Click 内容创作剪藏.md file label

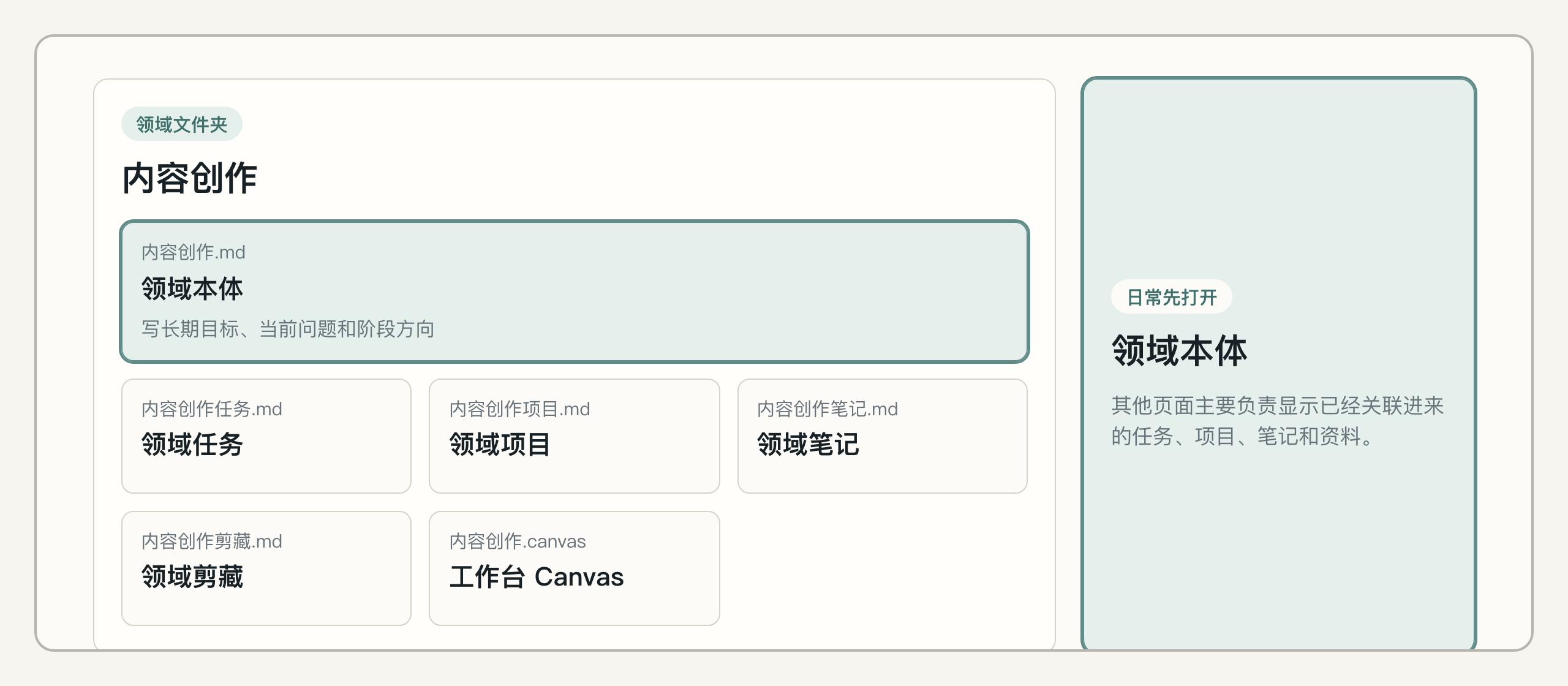click(212, 541)
